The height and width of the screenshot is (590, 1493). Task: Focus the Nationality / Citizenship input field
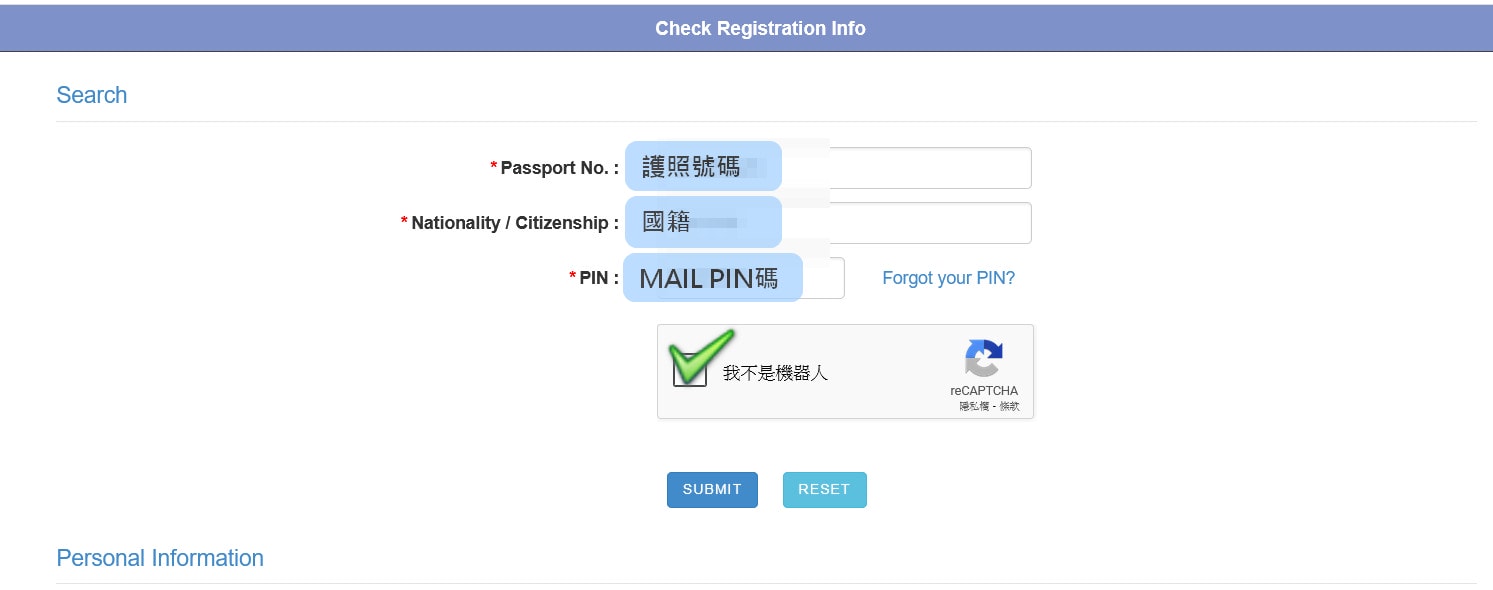829,223
